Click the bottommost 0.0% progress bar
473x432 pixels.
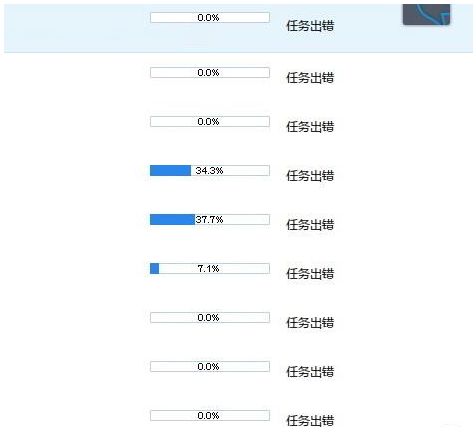coord(210,415)
